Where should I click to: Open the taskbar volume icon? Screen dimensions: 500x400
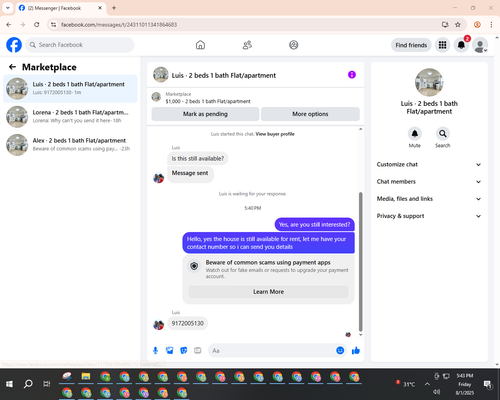[x=436, y=392]
